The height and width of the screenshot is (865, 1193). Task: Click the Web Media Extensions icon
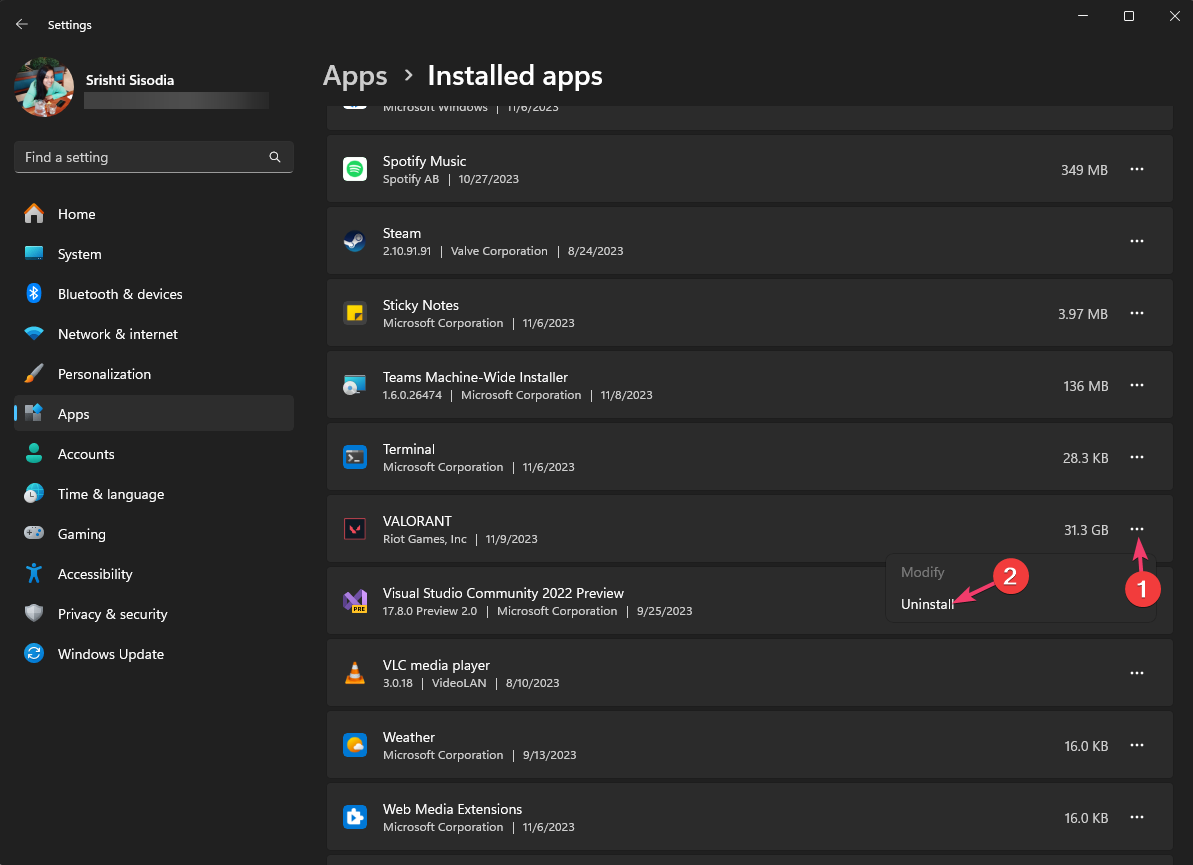click(x=355, y=817)
